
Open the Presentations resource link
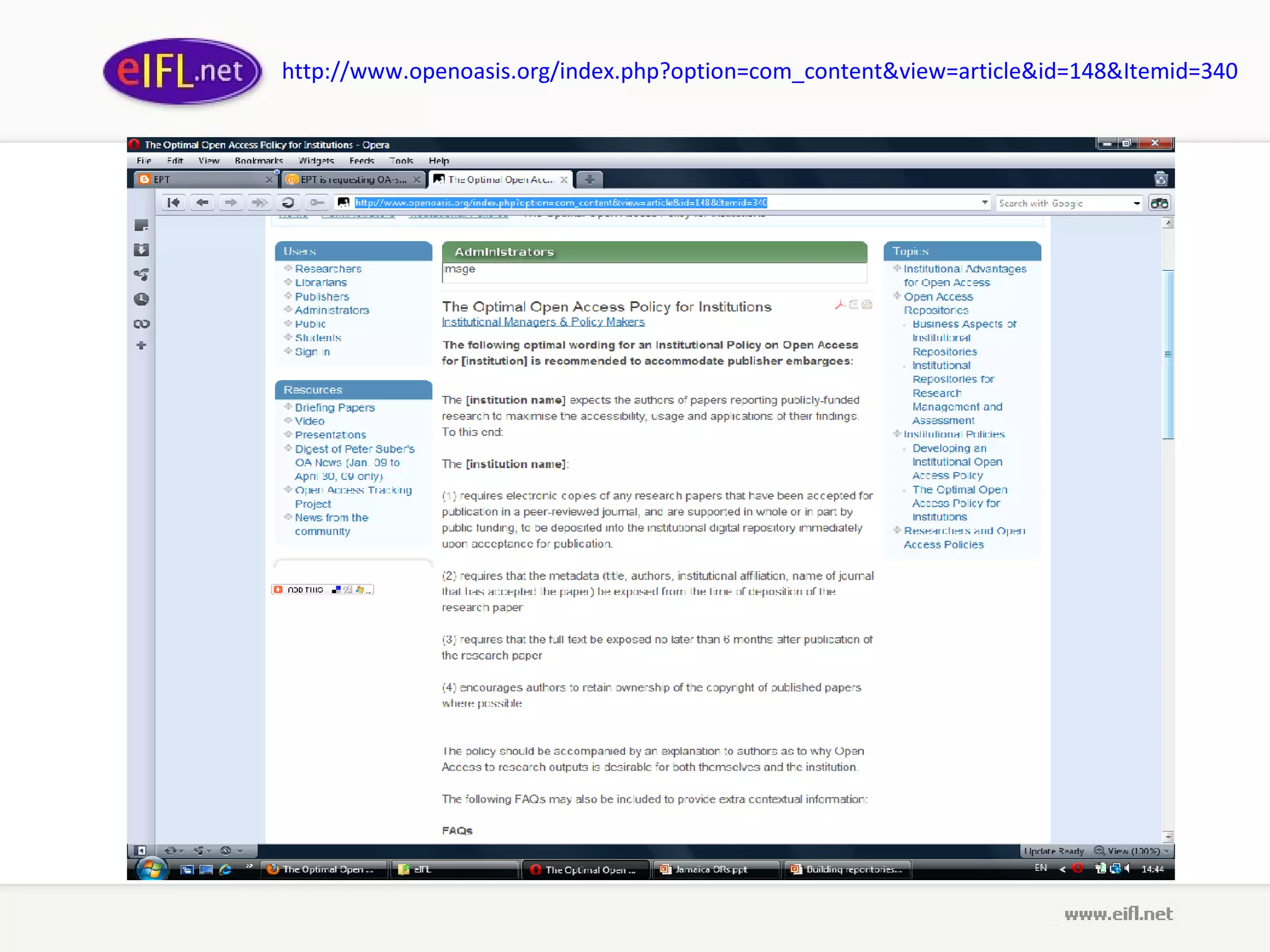click(330, 434)
